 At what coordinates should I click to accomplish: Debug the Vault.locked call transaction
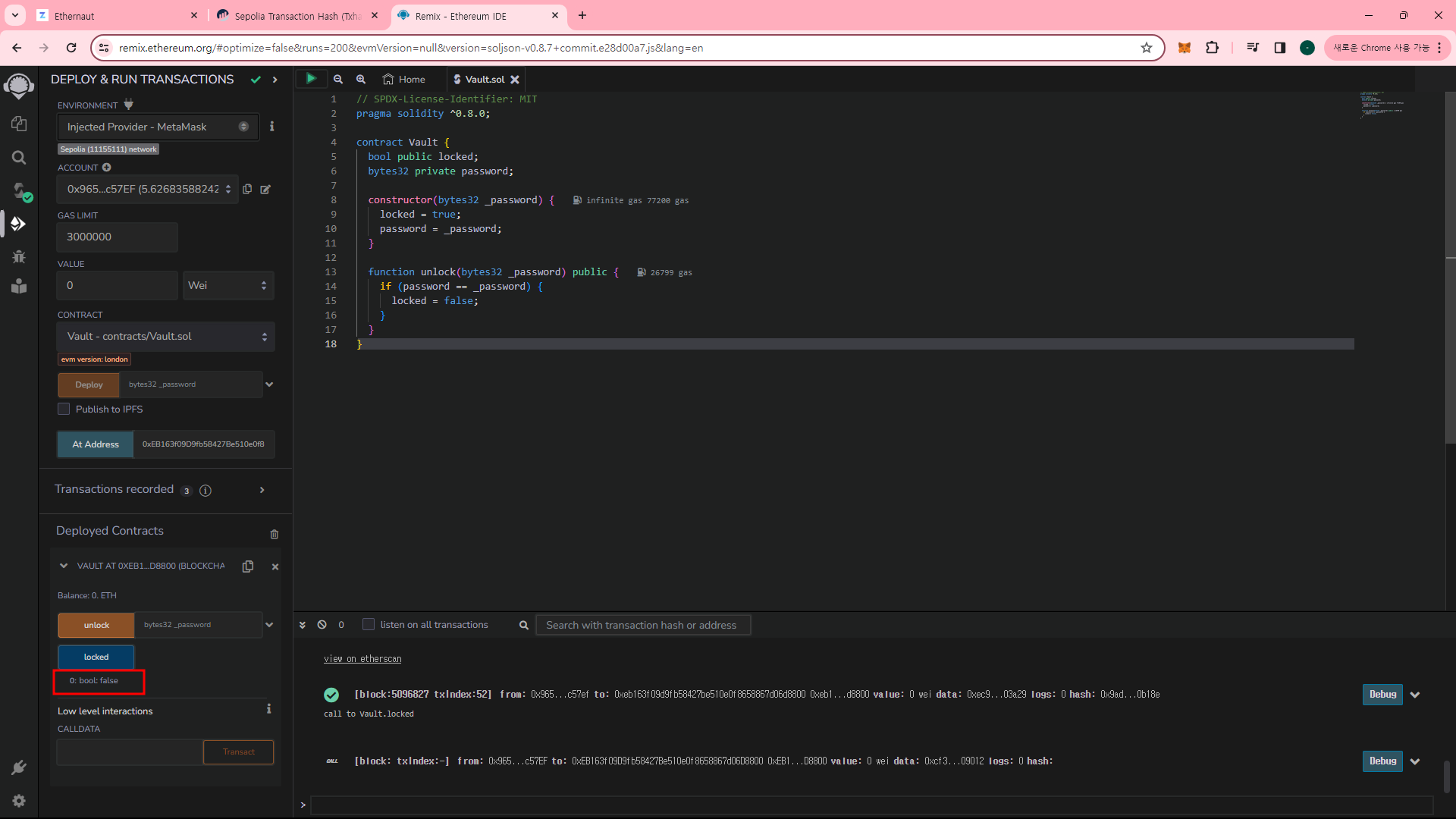[1382, 694]
